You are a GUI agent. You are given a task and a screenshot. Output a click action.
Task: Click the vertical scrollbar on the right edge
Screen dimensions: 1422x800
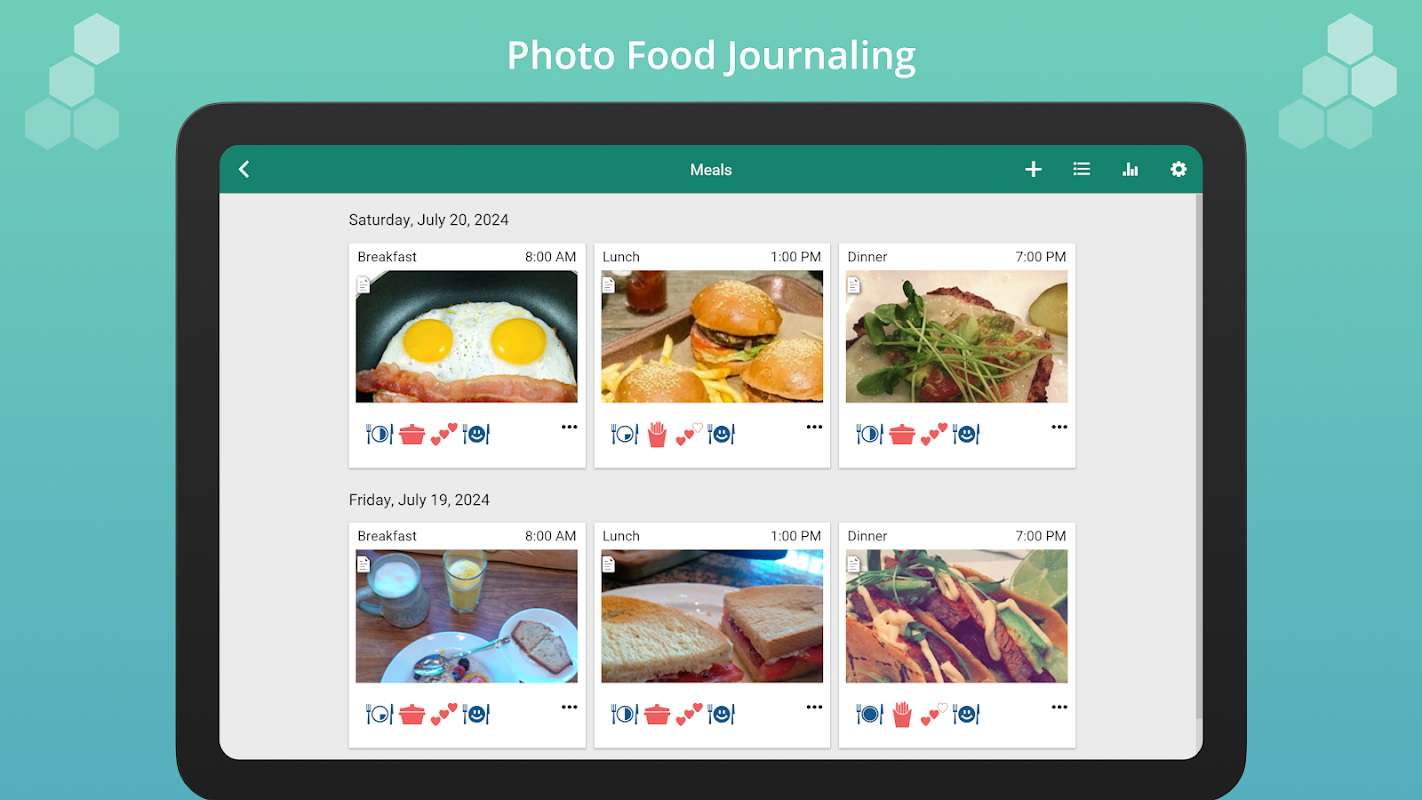1199,455
